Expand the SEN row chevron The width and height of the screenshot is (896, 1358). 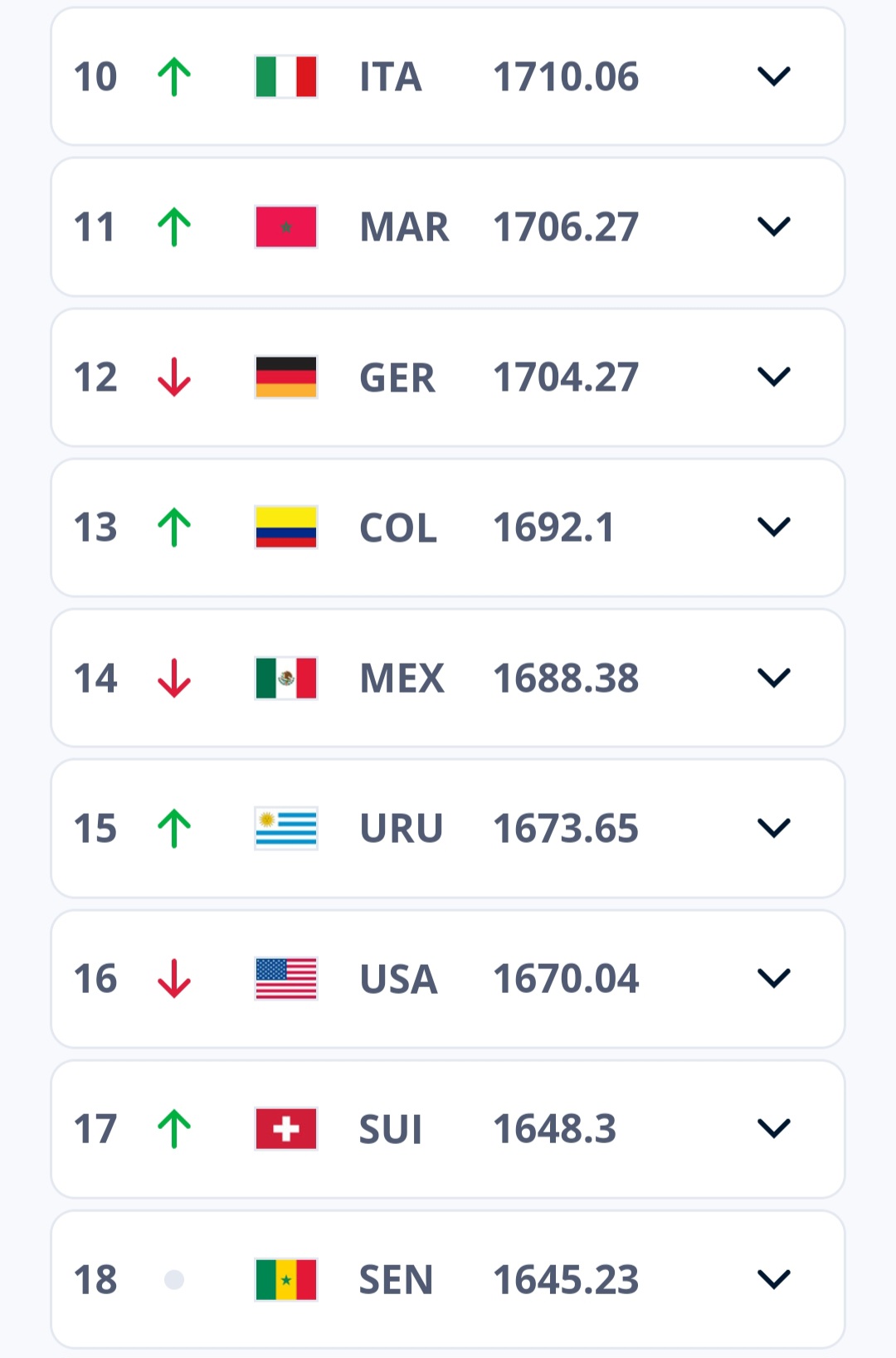coord(774,1279)
